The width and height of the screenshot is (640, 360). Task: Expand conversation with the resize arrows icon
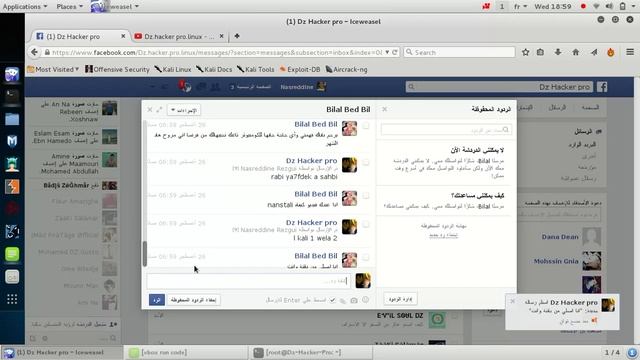(159, 109)
